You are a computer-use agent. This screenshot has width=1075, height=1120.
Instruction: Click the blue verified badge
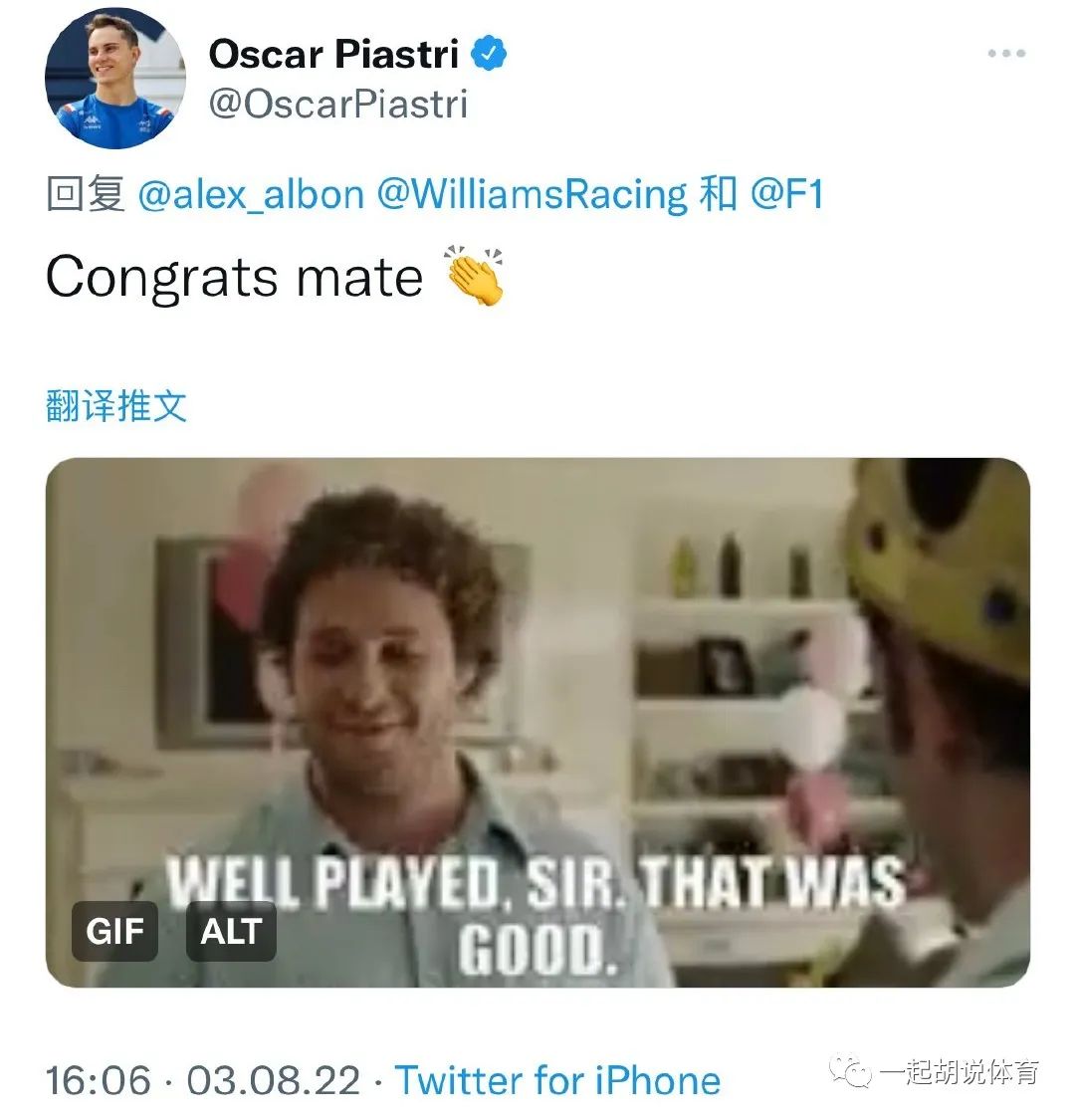pos(489,54)
